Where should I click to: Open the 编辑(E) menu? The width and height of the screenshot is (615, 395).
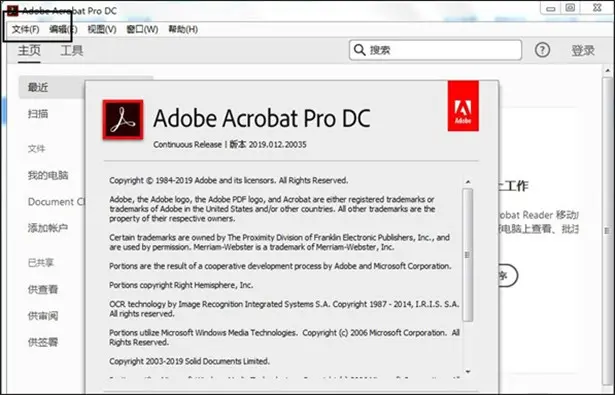pyautogui.click(x=63, y=29)
